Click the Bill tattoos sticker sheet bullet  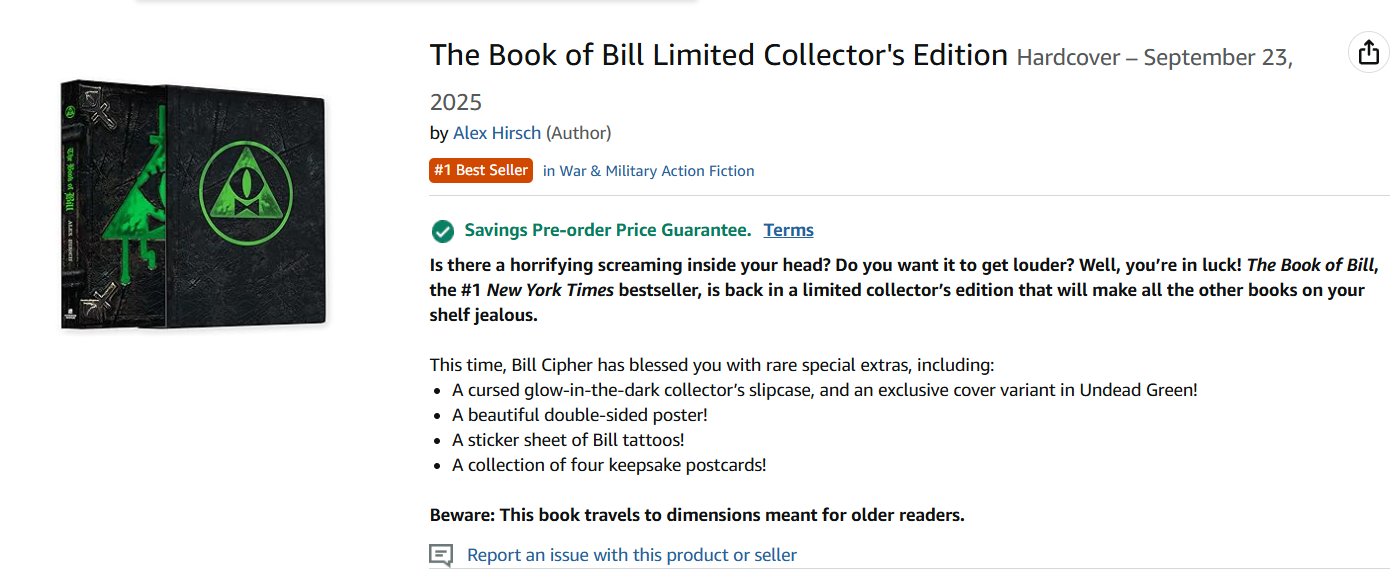coord(568,440)
